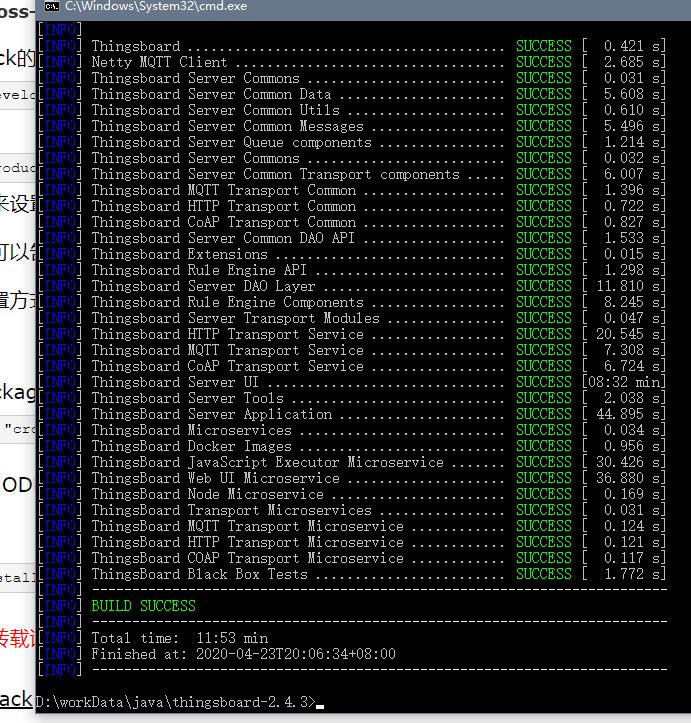This screenshot has height=723, width=691.
Task: Click 'Total time: 11:53 min' text
Action: (180, 638)
